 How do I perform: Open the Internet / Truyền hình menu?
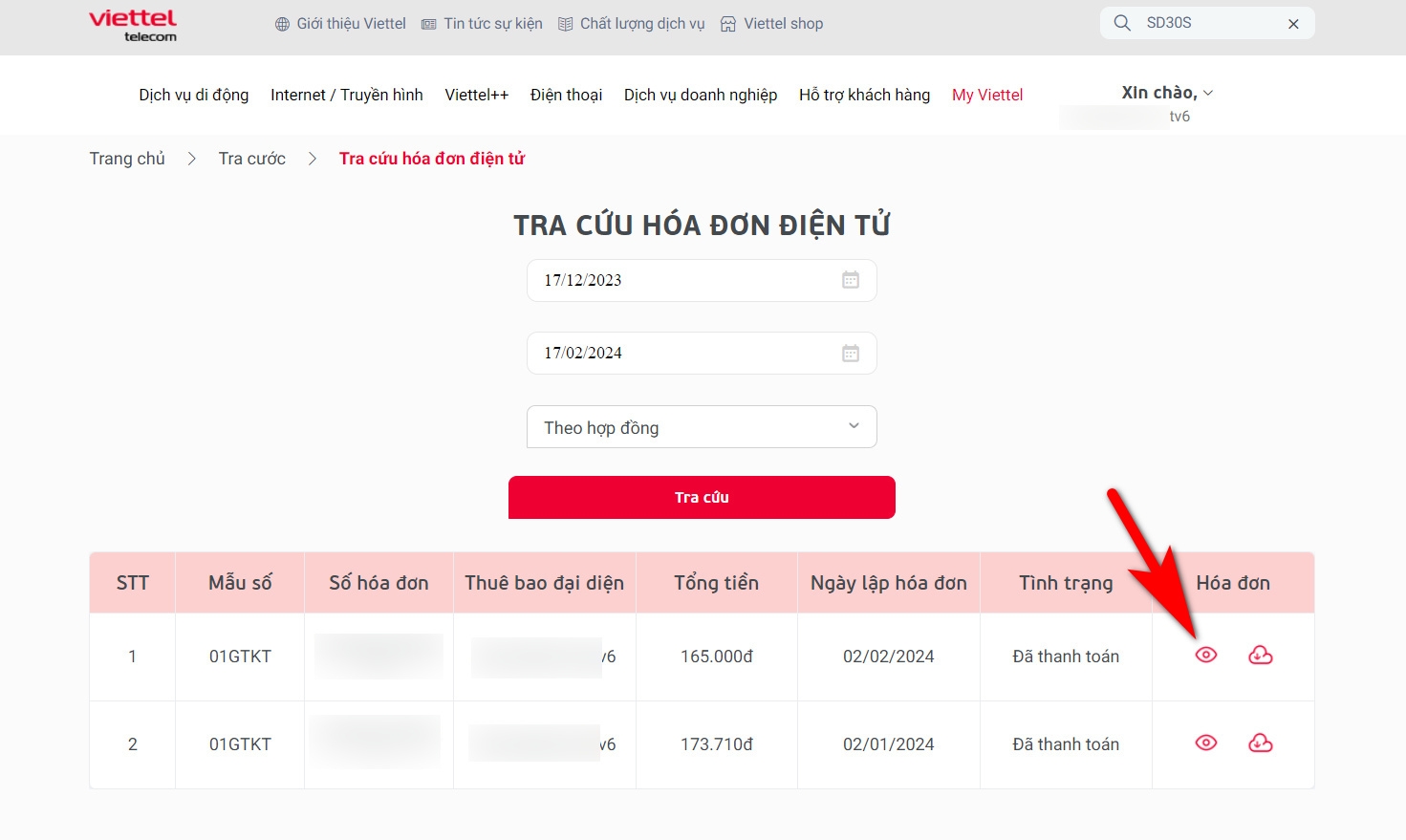(x=347, y=95)
